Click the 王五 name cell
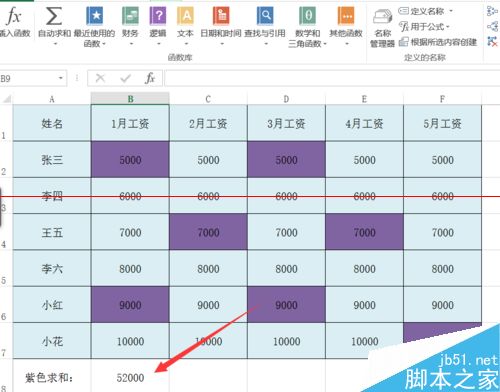 (52, 232)
